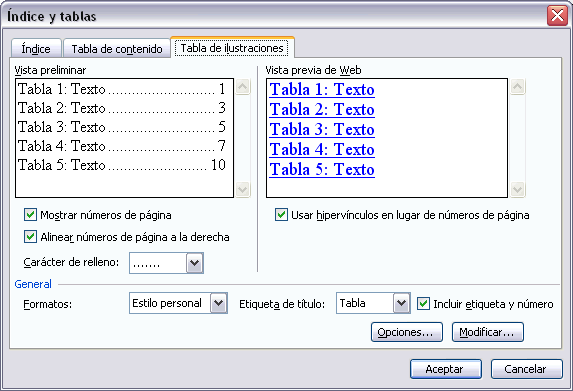Toggle Alinear números de página a la derecha
This screenshot has width=573, height=391.
coord(30,236)
